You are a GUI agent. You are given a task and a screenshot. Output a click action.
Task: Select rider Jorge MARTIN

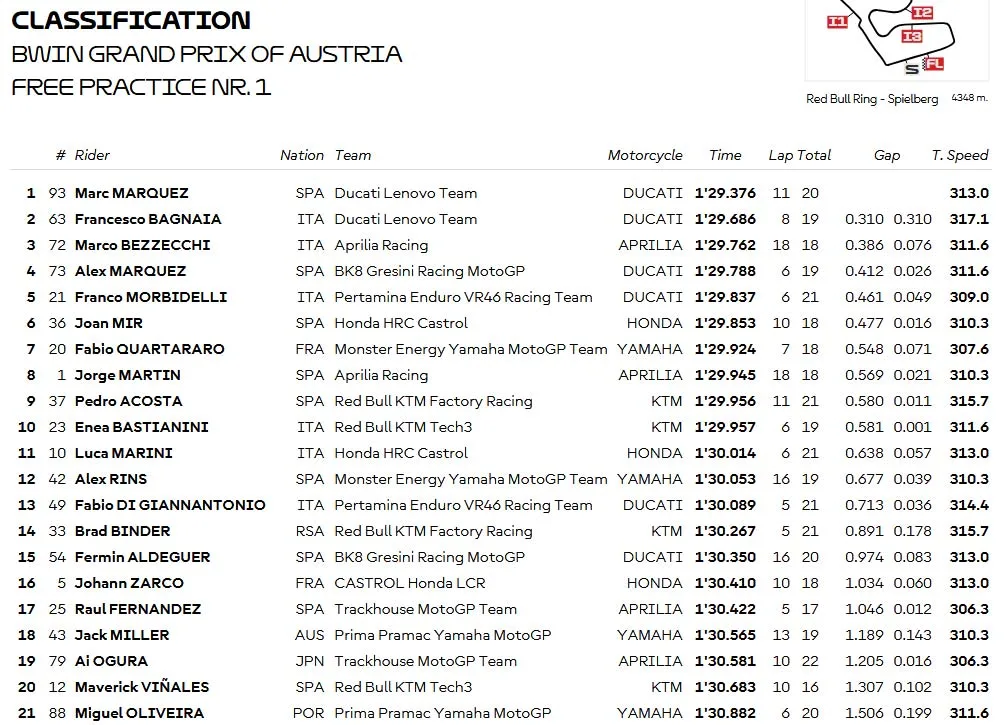pyautogui.click(x=128, y=375)
